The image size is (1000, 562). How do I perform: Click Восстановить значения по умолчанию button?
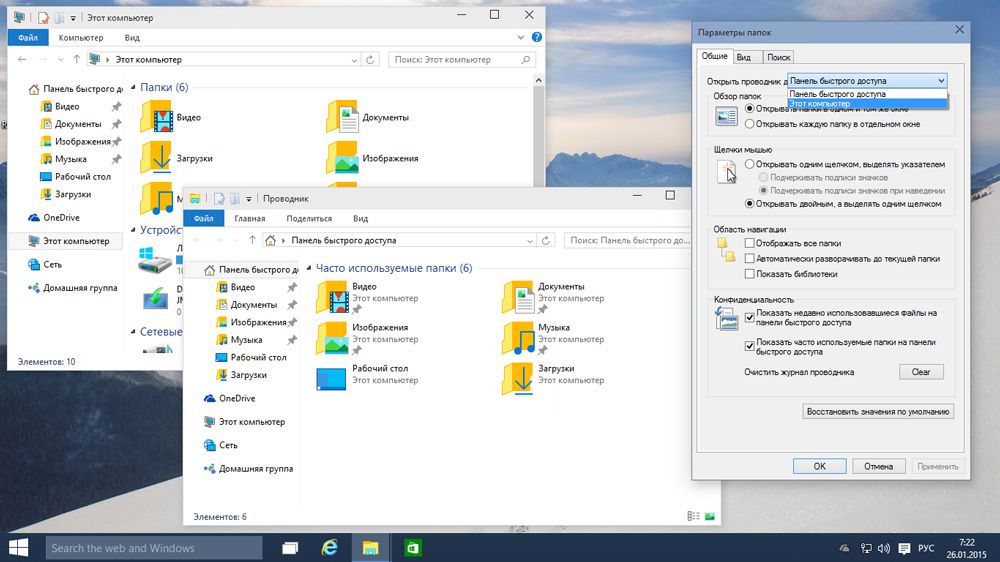point(878,411)
